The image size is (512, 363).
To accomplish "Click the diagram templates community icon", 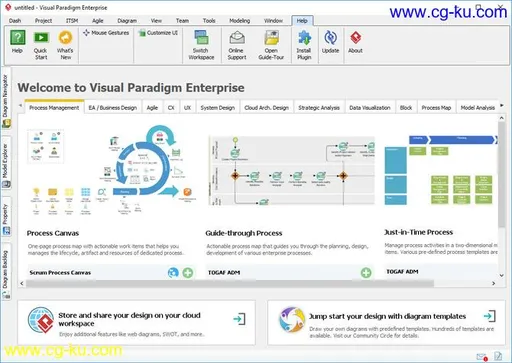I will tap(292, 320).
